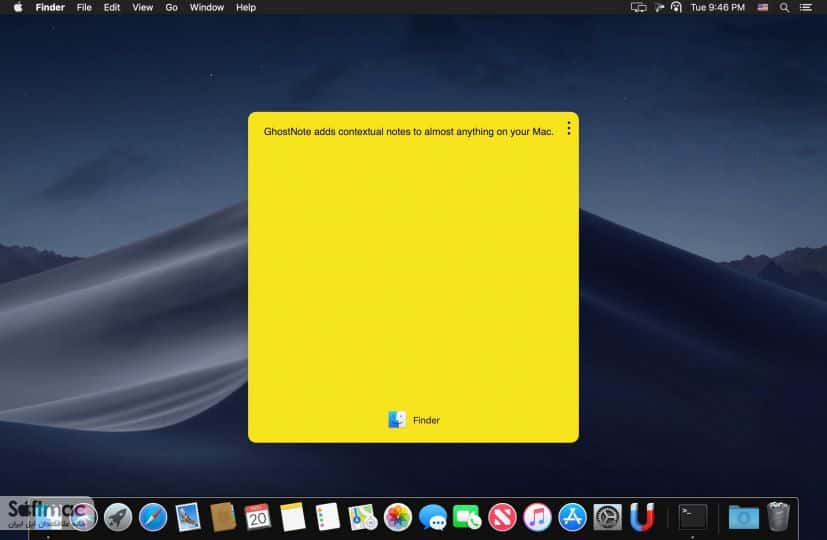The width and height of the screenshot is (827, 540).
Task: Open the Window menu
Action: (x=207, y=7)
